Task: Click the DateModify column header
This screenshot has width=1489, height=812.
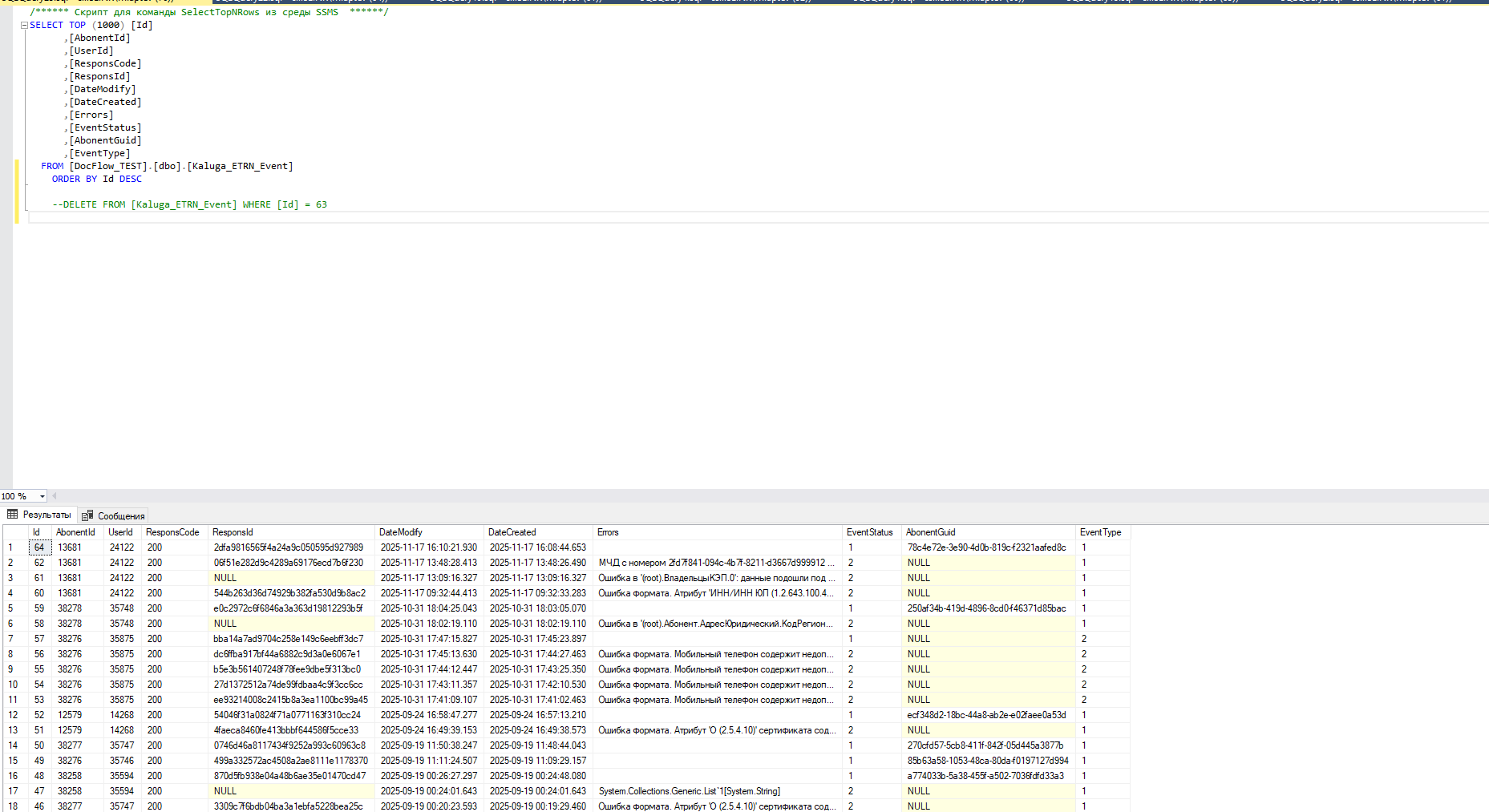Action: [430, 532]
